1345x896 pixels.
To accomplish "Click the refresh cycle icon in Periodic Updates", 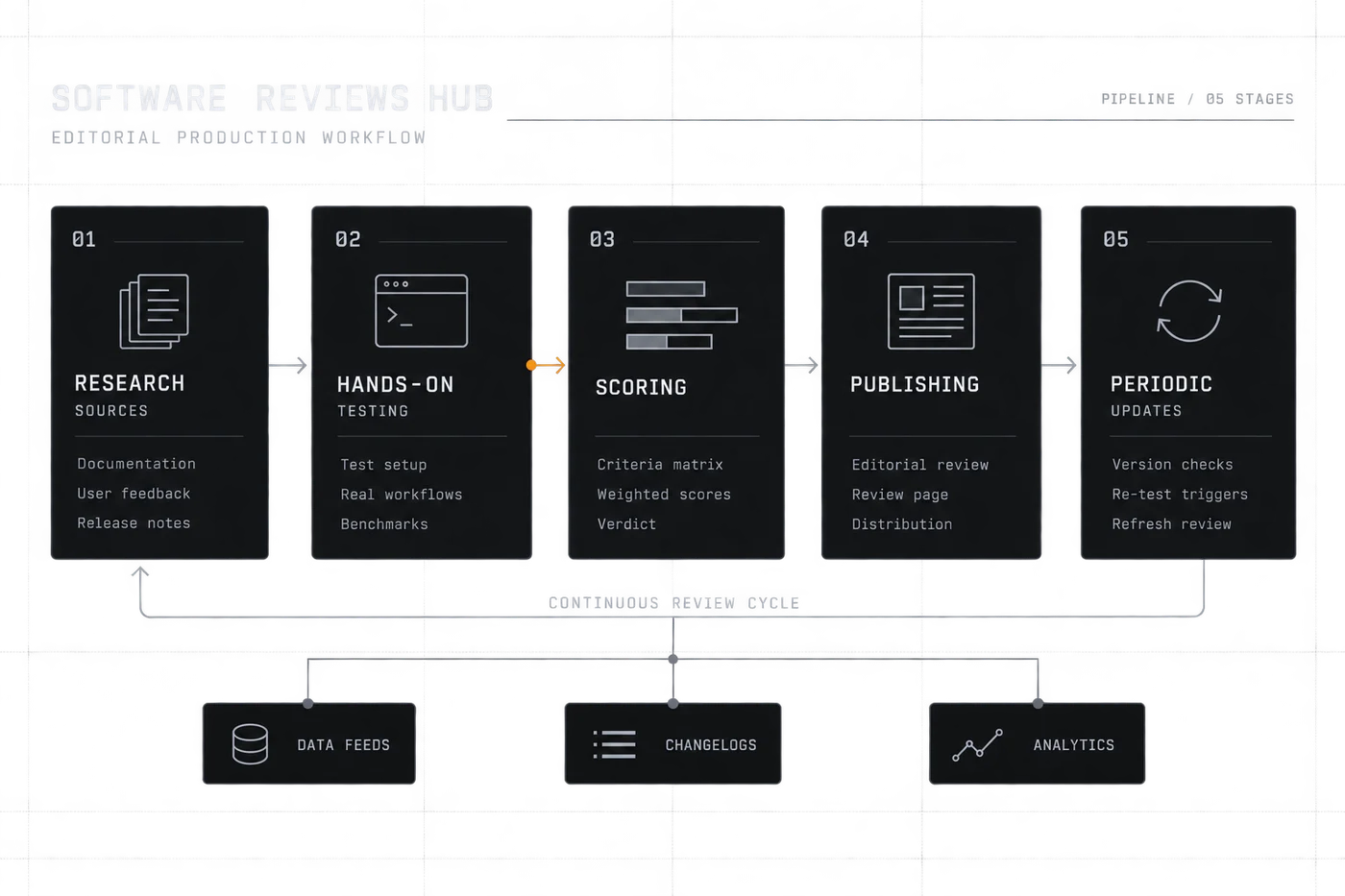I will tap(1189, 311).
